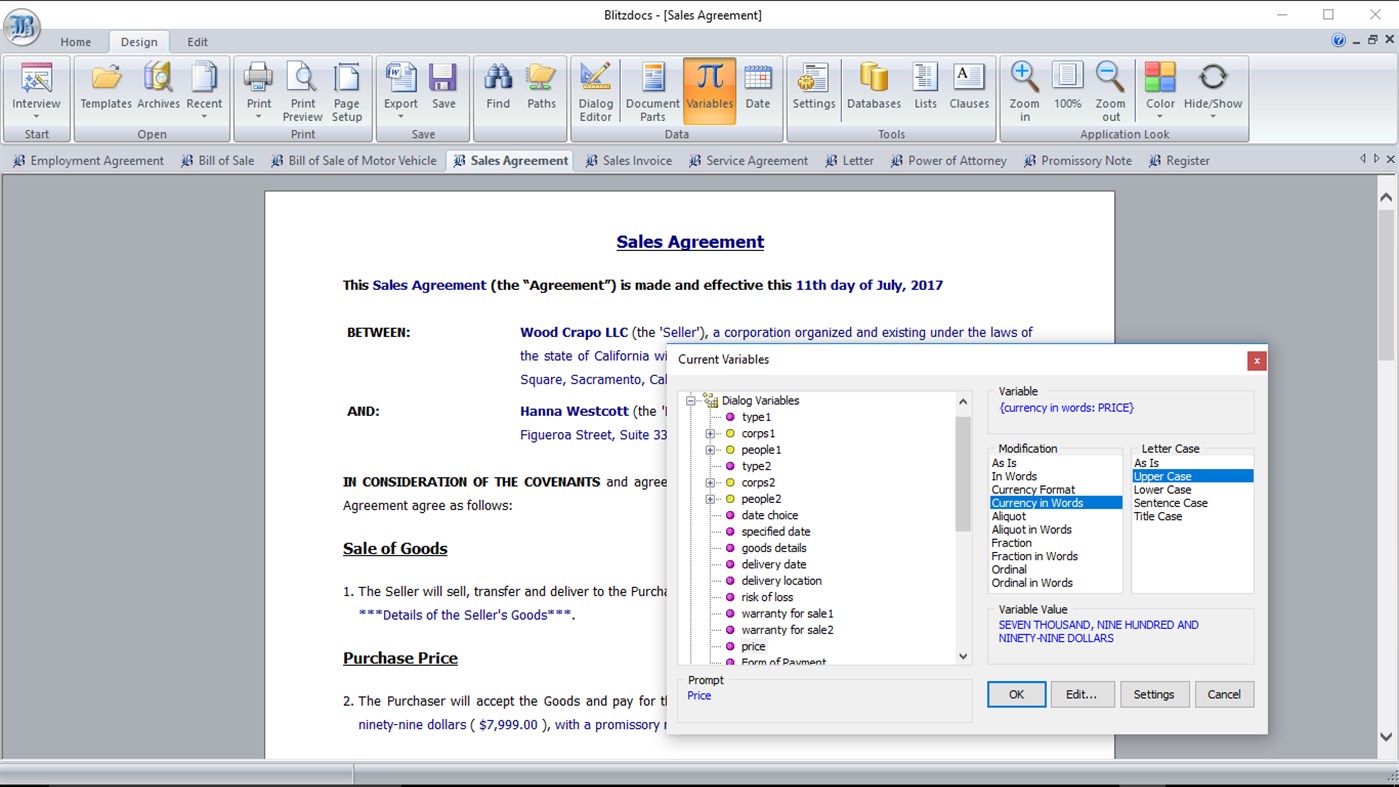Select the Variables tool
Viewport: 1399px width, 787px height.
(709, 90)
